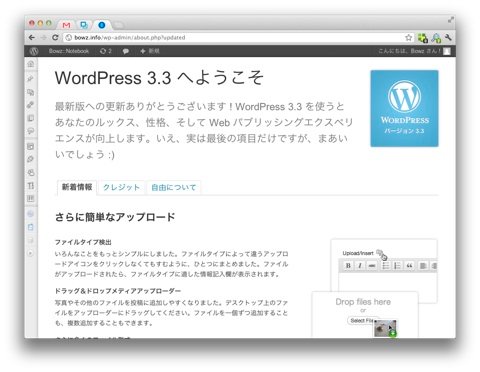The image size is (480, 372).
Task: Click the WordPress バージョン 3.3 badge
Action: click(404, 108)
